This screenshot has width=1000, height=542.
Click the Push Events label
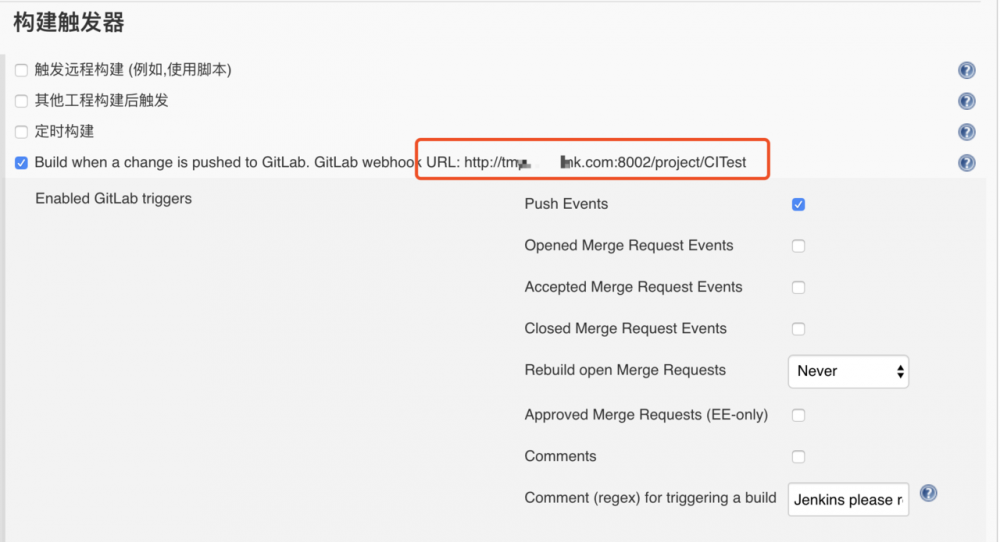[x=566, y=204]
